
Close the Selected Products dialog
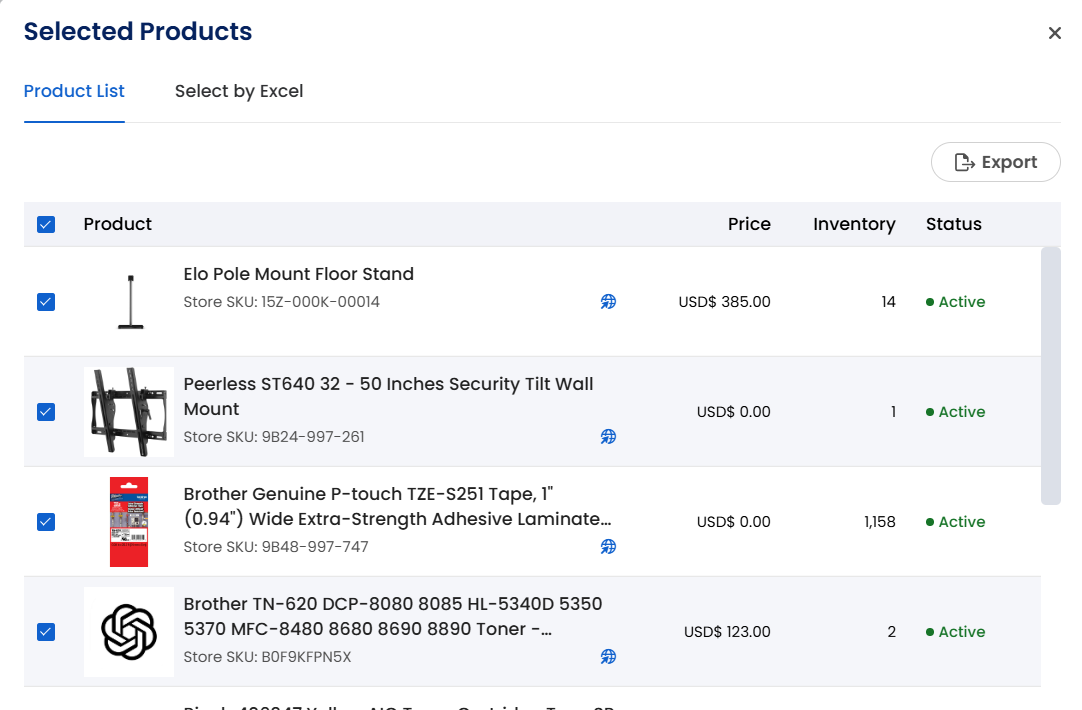[x=1054, y=33]
